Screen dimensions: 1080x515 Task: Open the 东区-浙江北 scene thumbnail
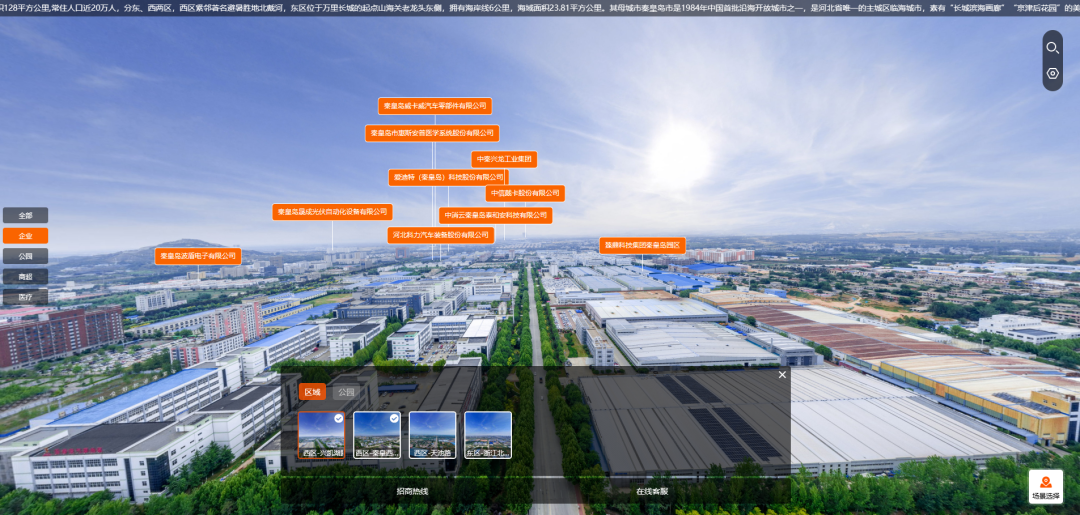[488, 435]
